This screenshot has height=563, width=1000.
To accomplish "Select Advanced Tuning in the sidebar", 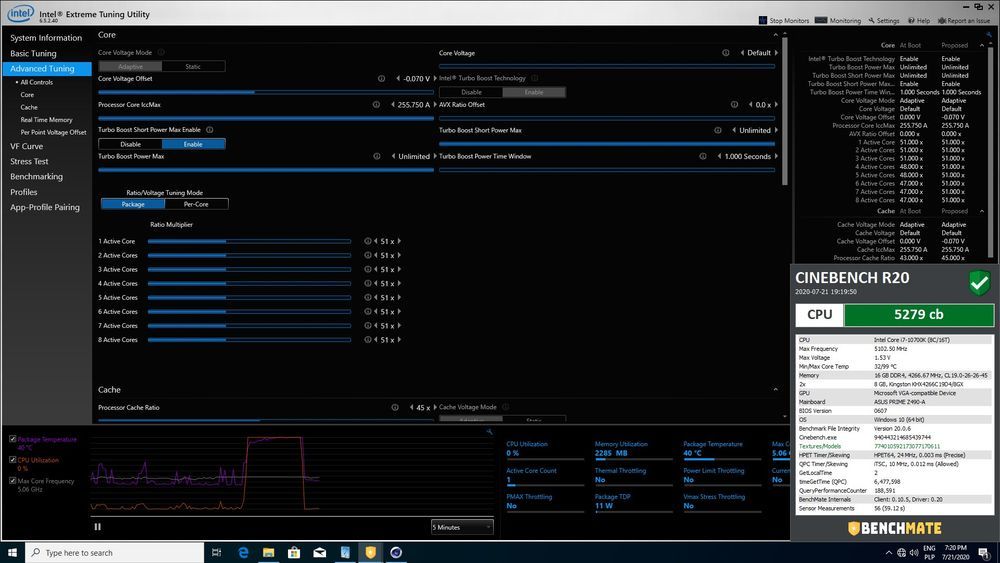I will [47, 68].
